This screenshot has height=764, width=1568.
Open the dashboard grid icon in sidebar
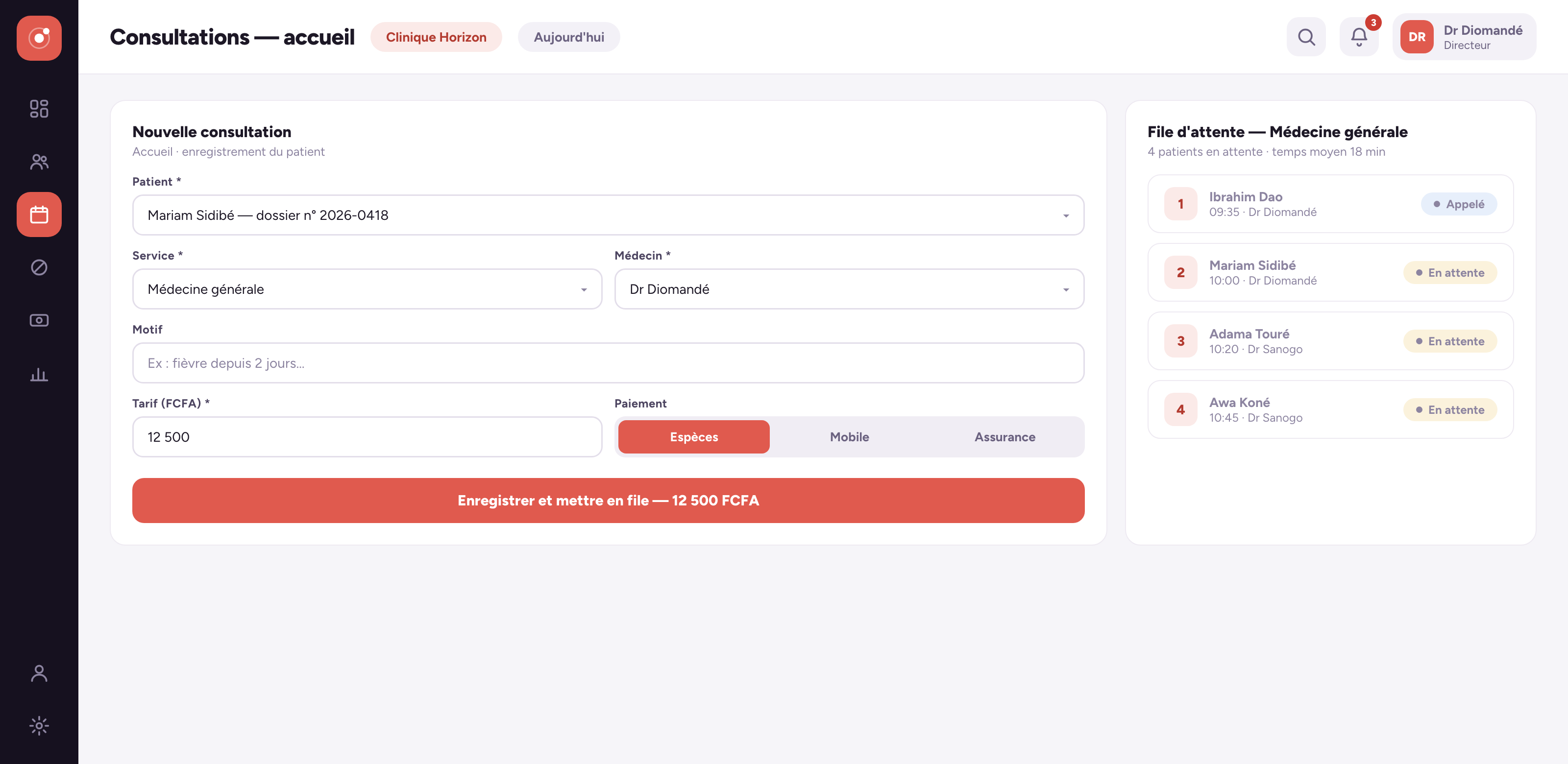(39, 108)
